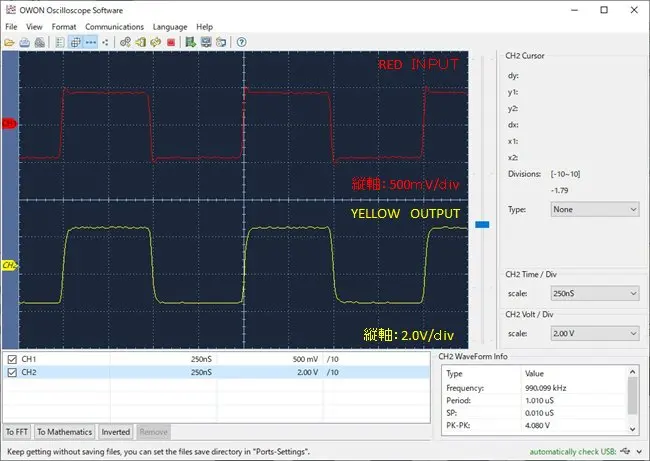Click the print preview toolbar icon
The height and width of the screenshot is (461, 650).
(x=40, y=42)
